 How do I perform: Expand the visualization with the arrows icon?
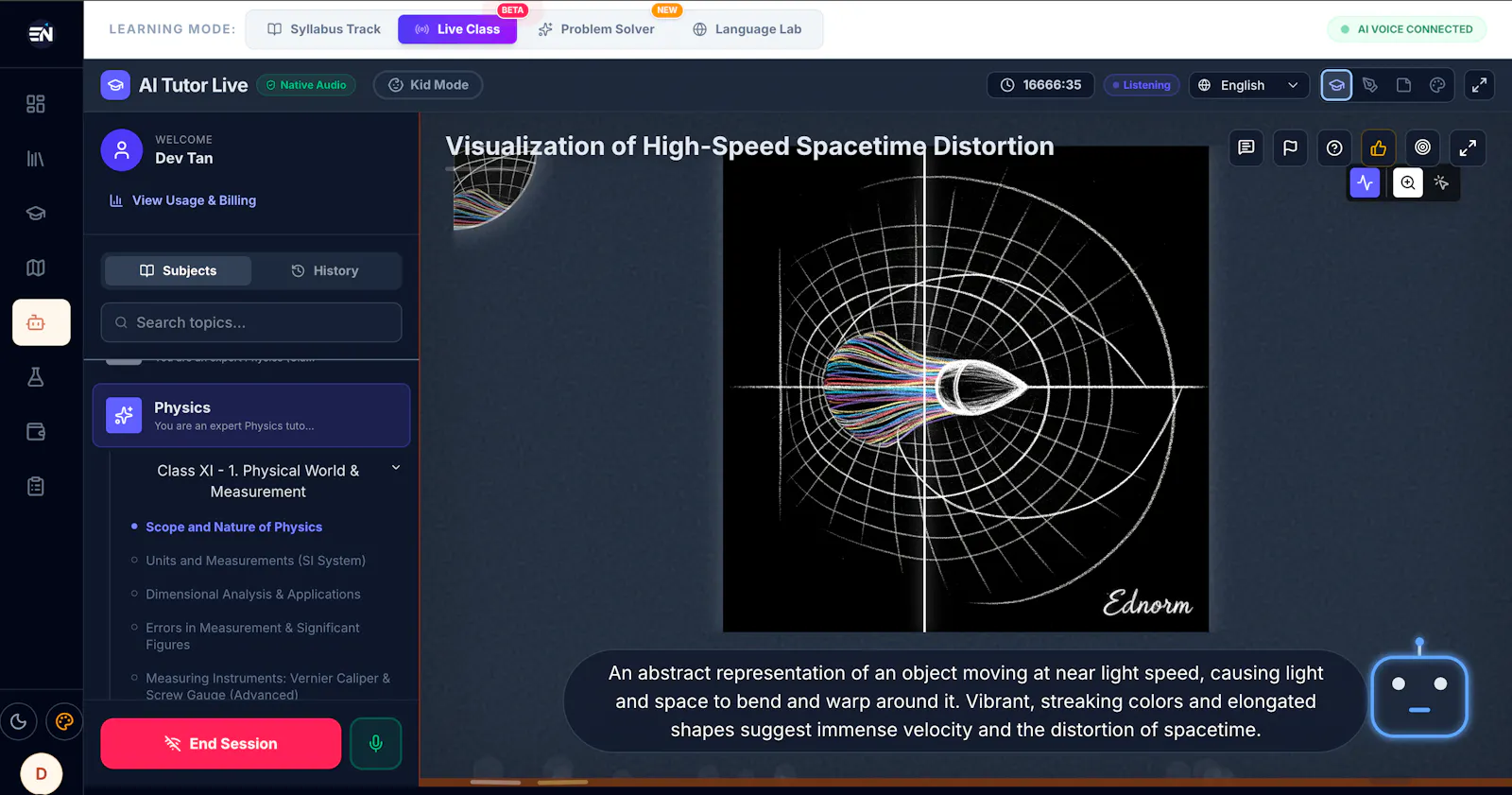pos(1468,147)
